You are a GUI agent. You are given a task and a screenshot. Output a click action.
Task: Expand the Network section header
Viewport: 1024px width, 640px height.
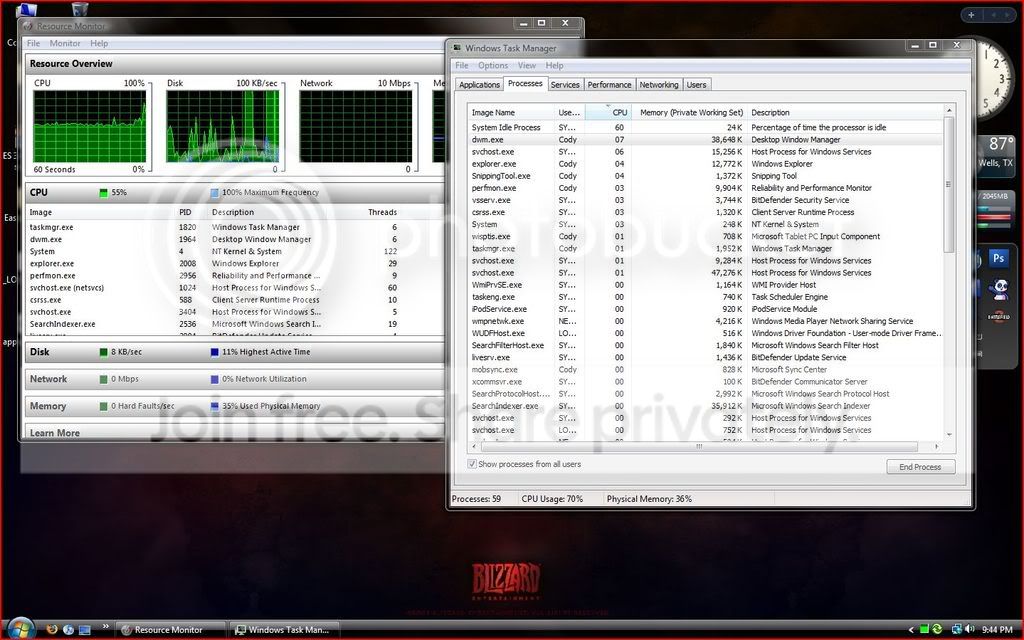point(235,379)
